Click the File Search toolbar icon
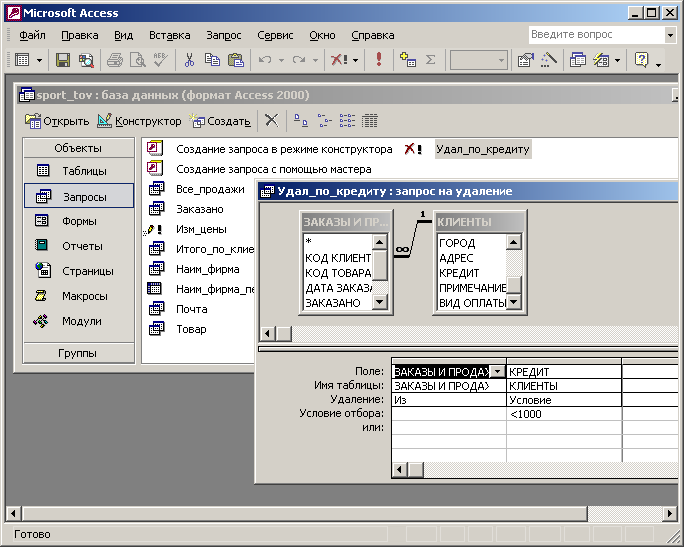Viewport: 684px width, 547px height. tap(86, 60)
